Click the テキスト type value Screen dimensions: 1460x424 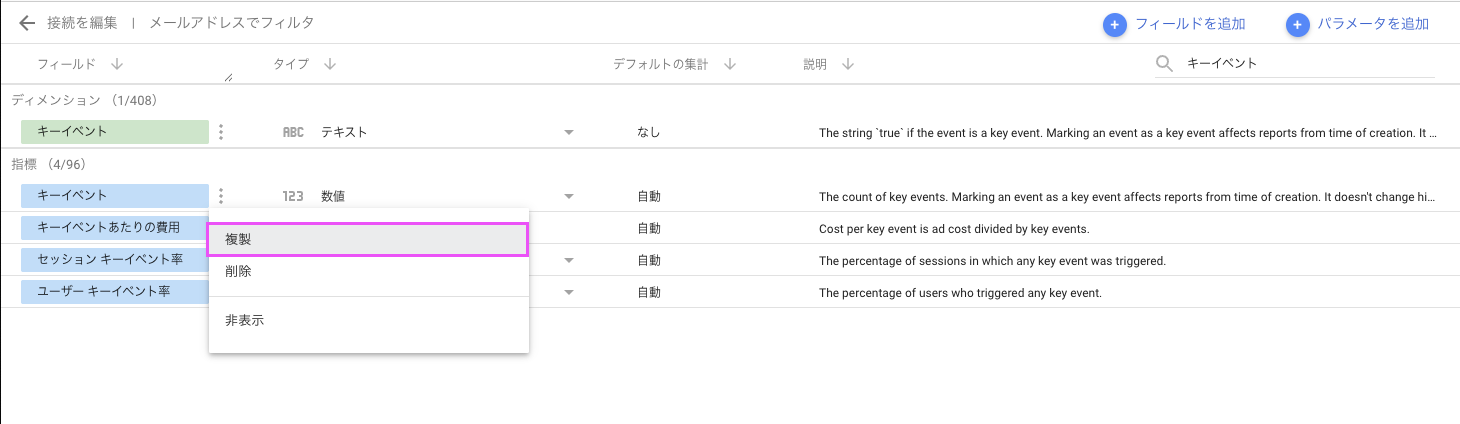(344, 132)
